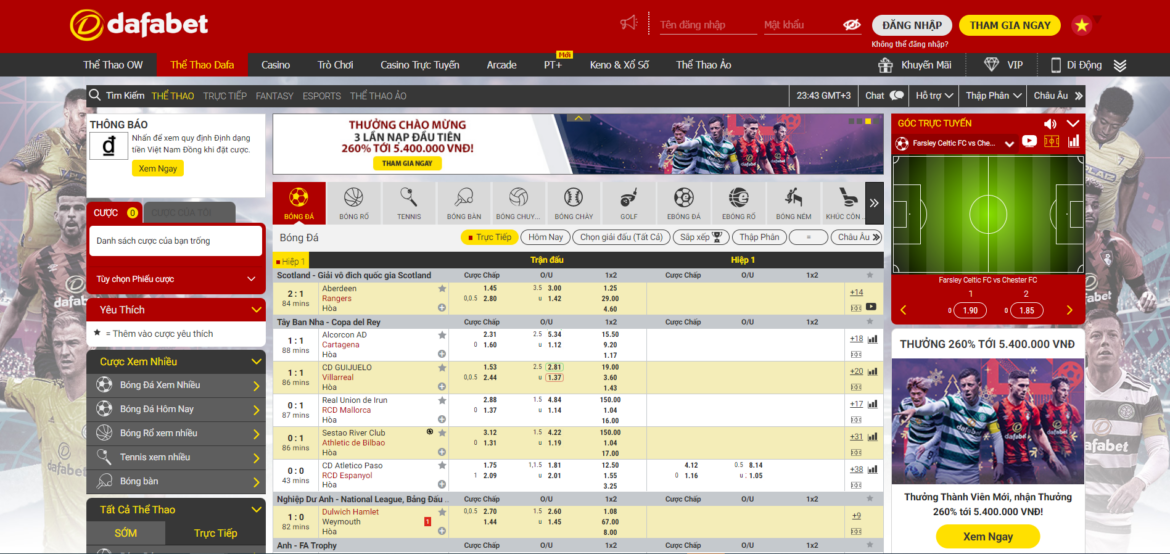Open the Casino Trực Tuyến menu item
1170x554 pixels.
coord(420,65)
